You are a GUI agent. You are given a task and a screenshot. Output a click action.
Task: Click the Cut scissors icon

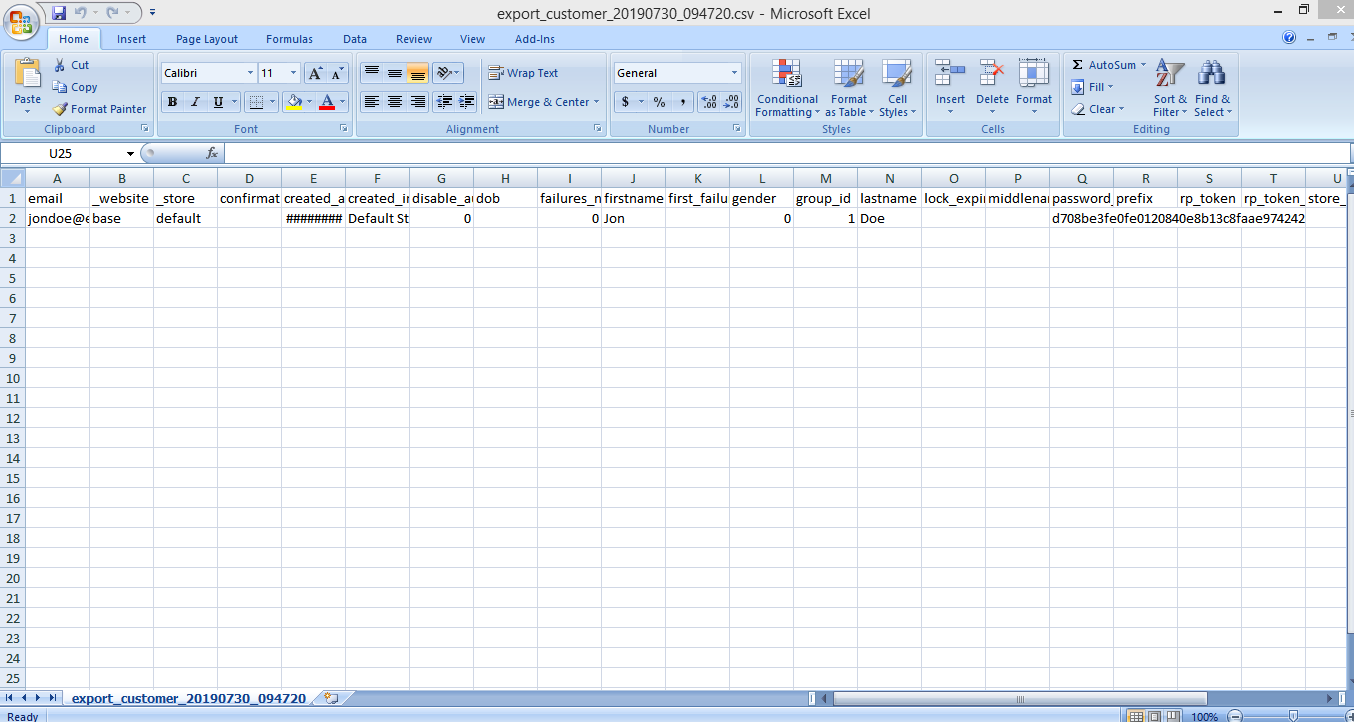click(60, 65)
